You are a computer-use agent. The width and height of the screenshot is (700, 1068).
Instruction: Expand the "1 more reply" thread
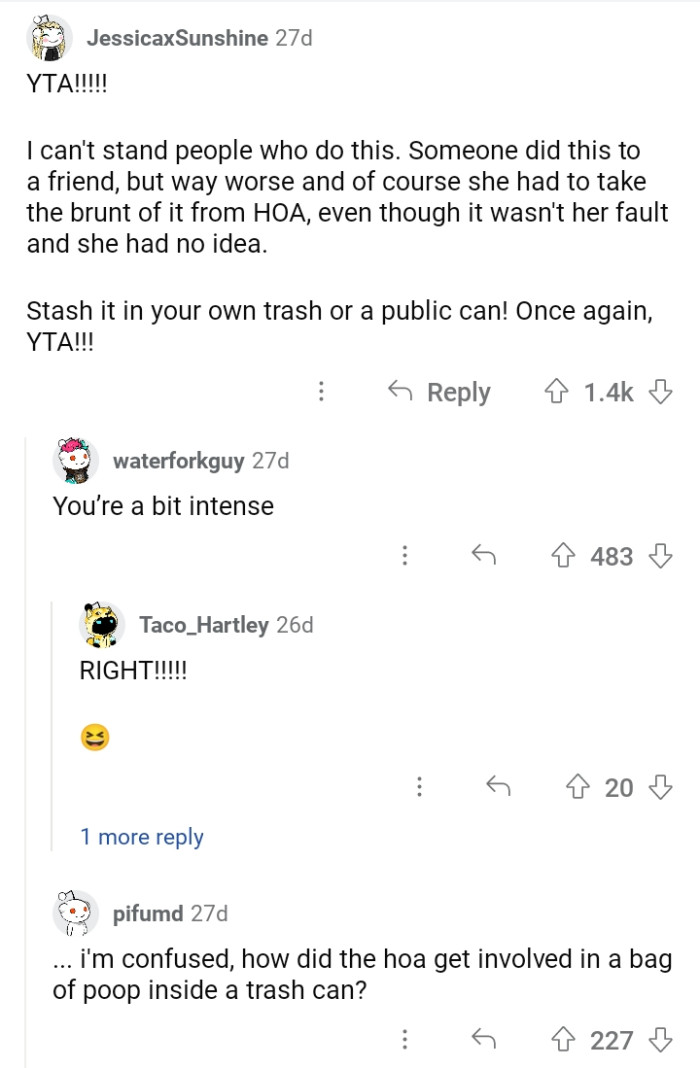click(x=142, y=837)
